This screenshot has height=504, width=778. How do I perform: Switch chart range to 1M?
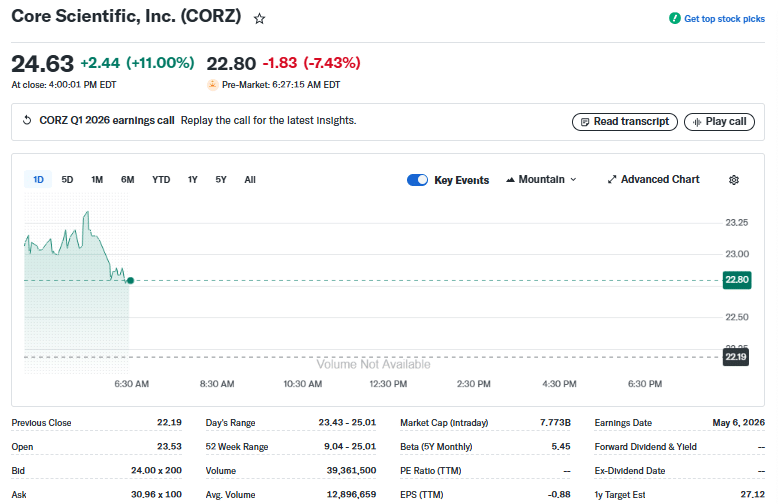97,180
